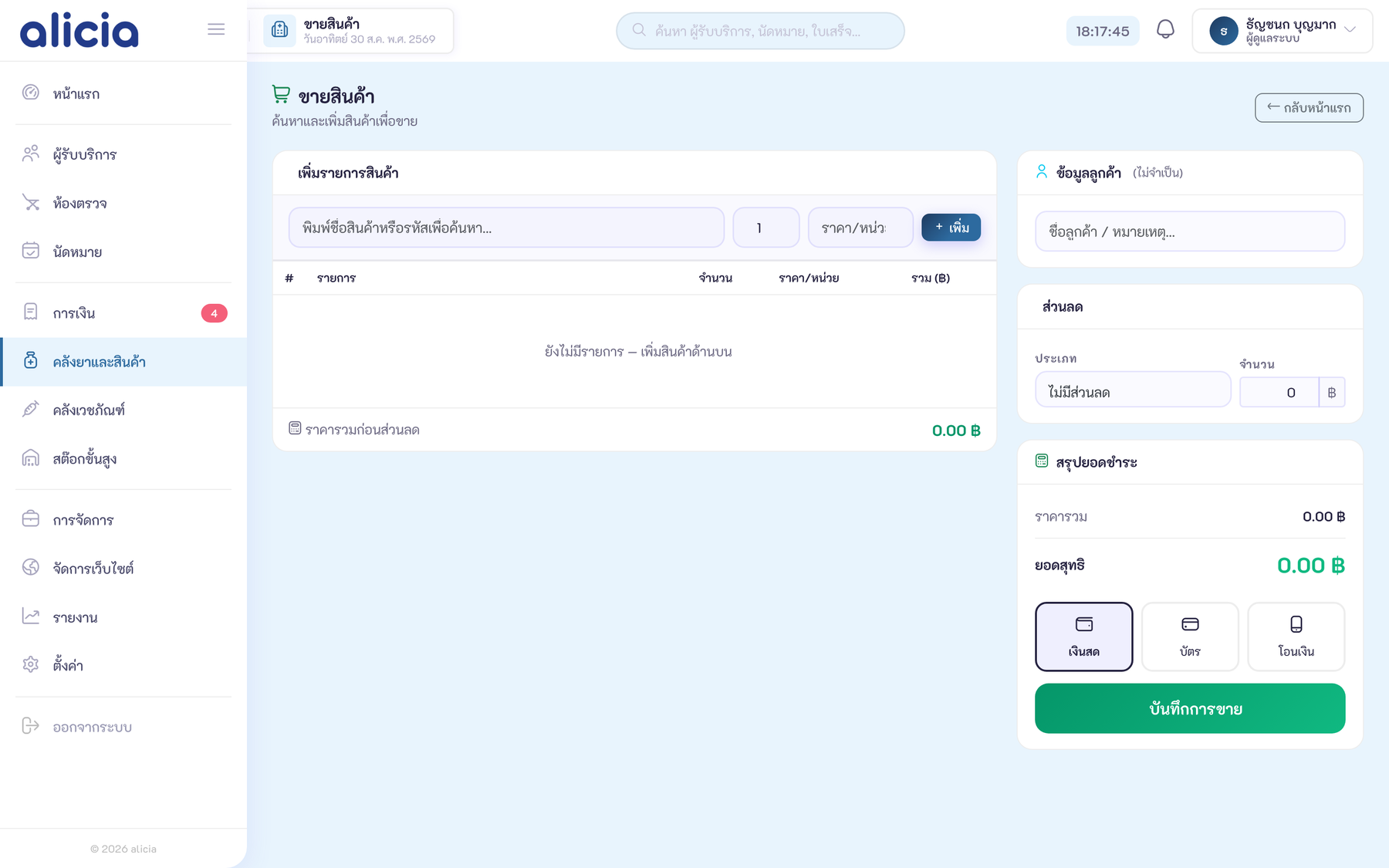1389x868 pixels.
Task: Click รายการ column header
Action: point(336,278)
